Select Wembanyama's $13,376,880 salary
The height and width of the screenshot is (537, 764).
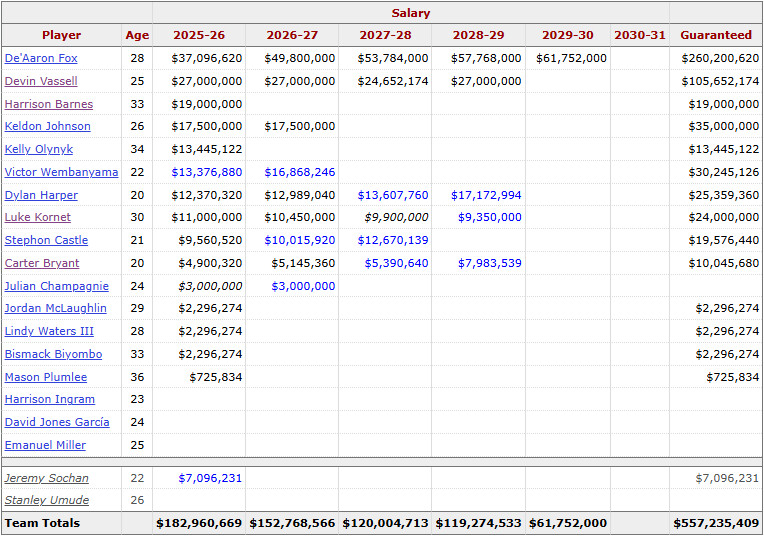207,172
